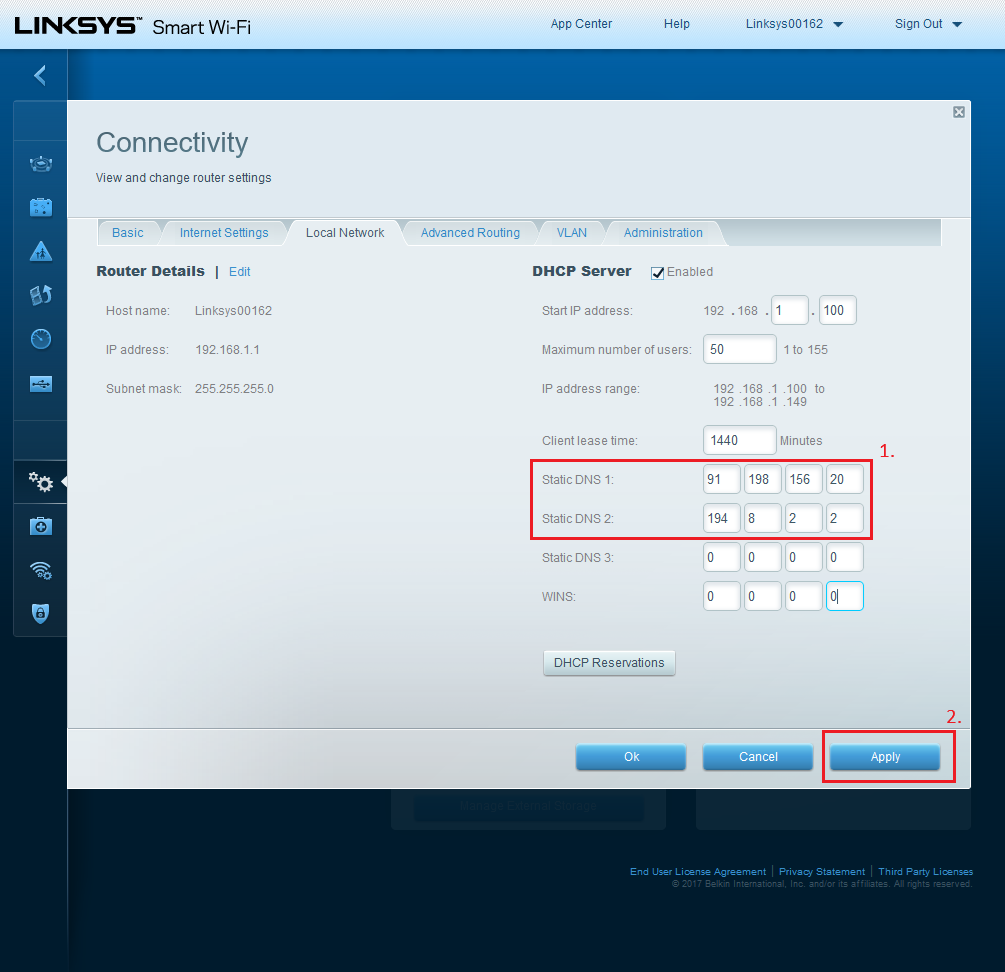
Task: Open Guest Access briefcase icon
Action: [x=40, y=208]
